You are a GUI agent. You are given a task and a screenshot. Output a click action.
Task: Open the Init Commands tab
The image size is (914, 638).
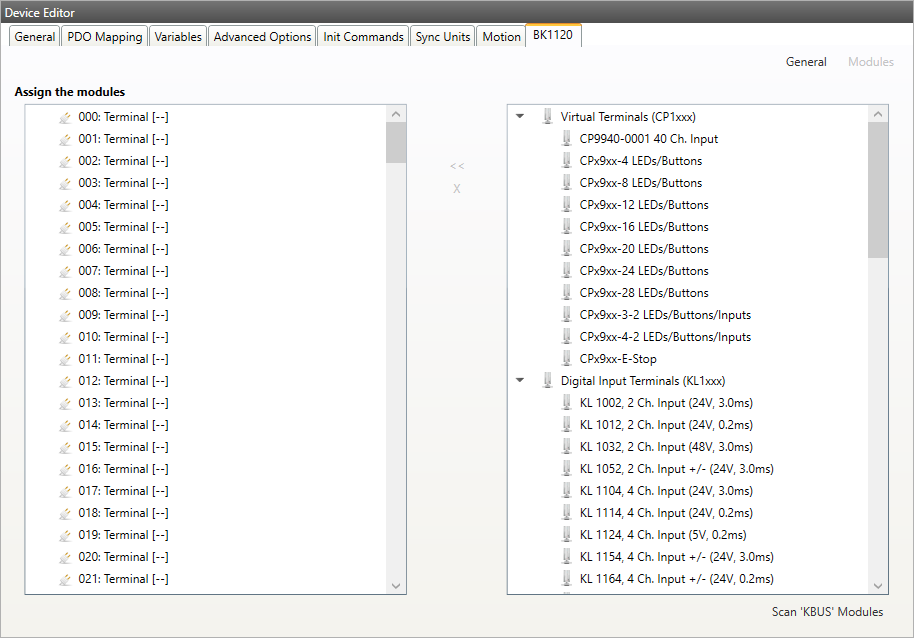(363, 37)
